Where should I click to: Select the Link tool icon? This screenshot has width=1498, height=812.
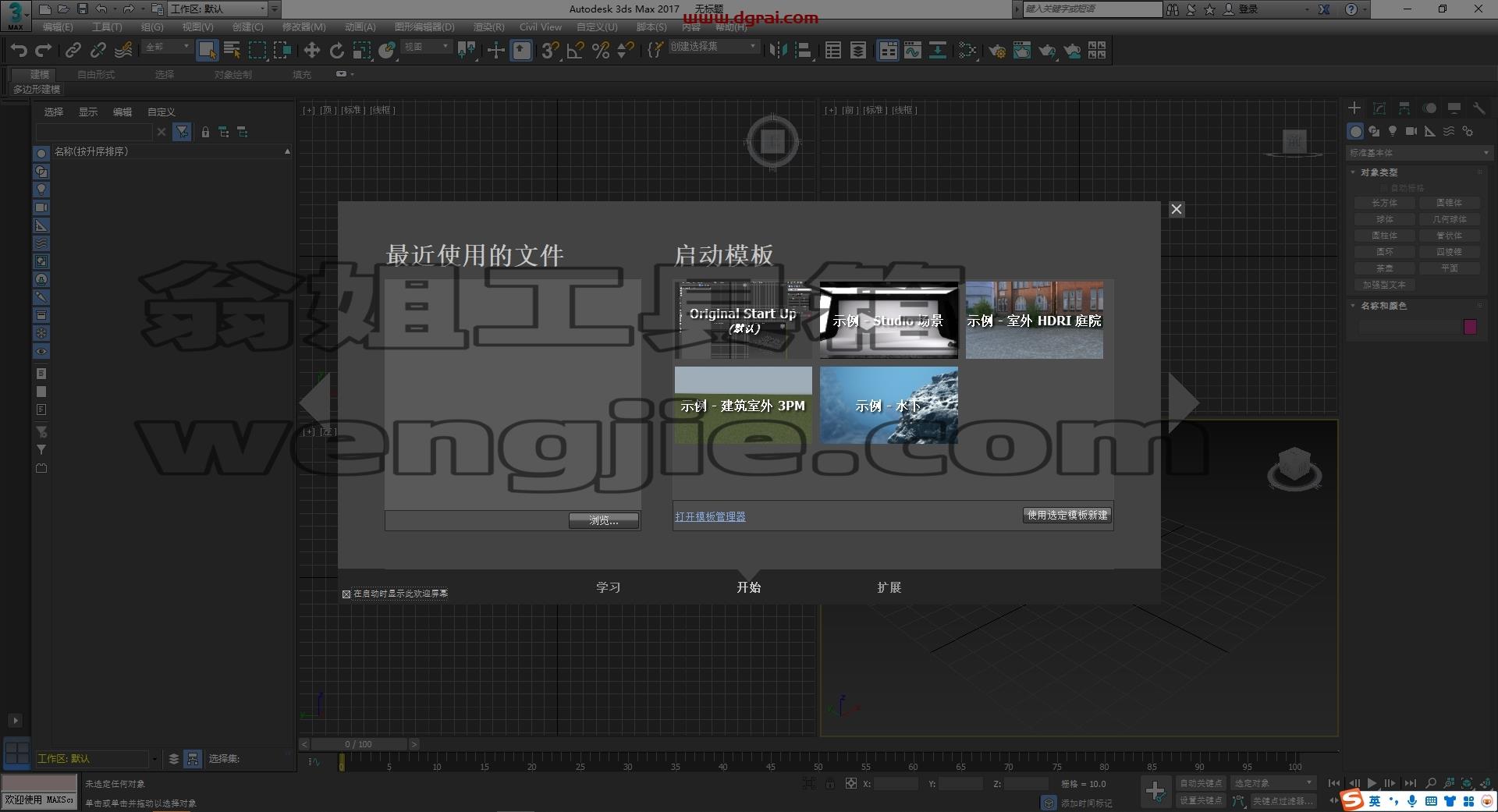click(73, 51)
